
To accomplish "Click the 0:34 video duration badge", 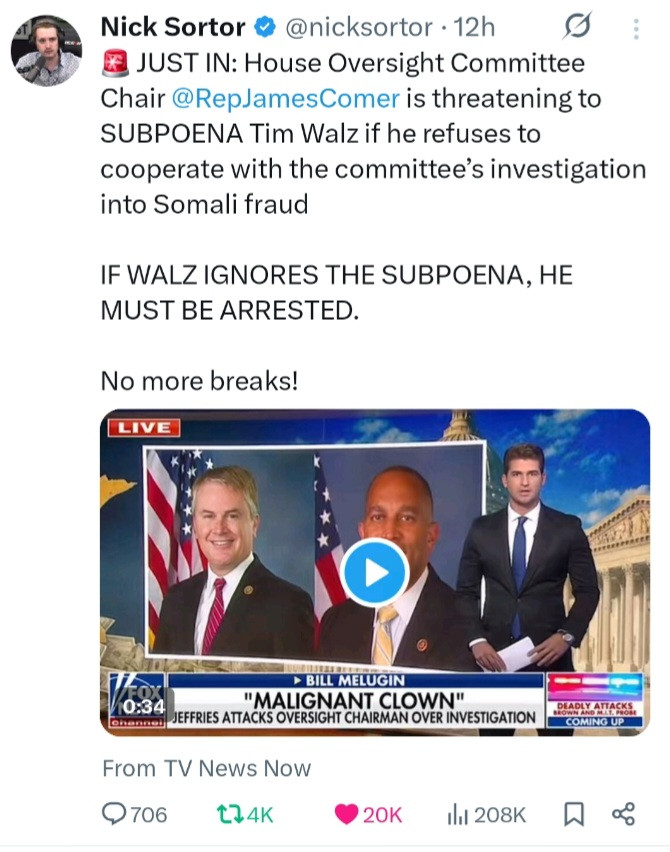I will (x=143, y=706).
